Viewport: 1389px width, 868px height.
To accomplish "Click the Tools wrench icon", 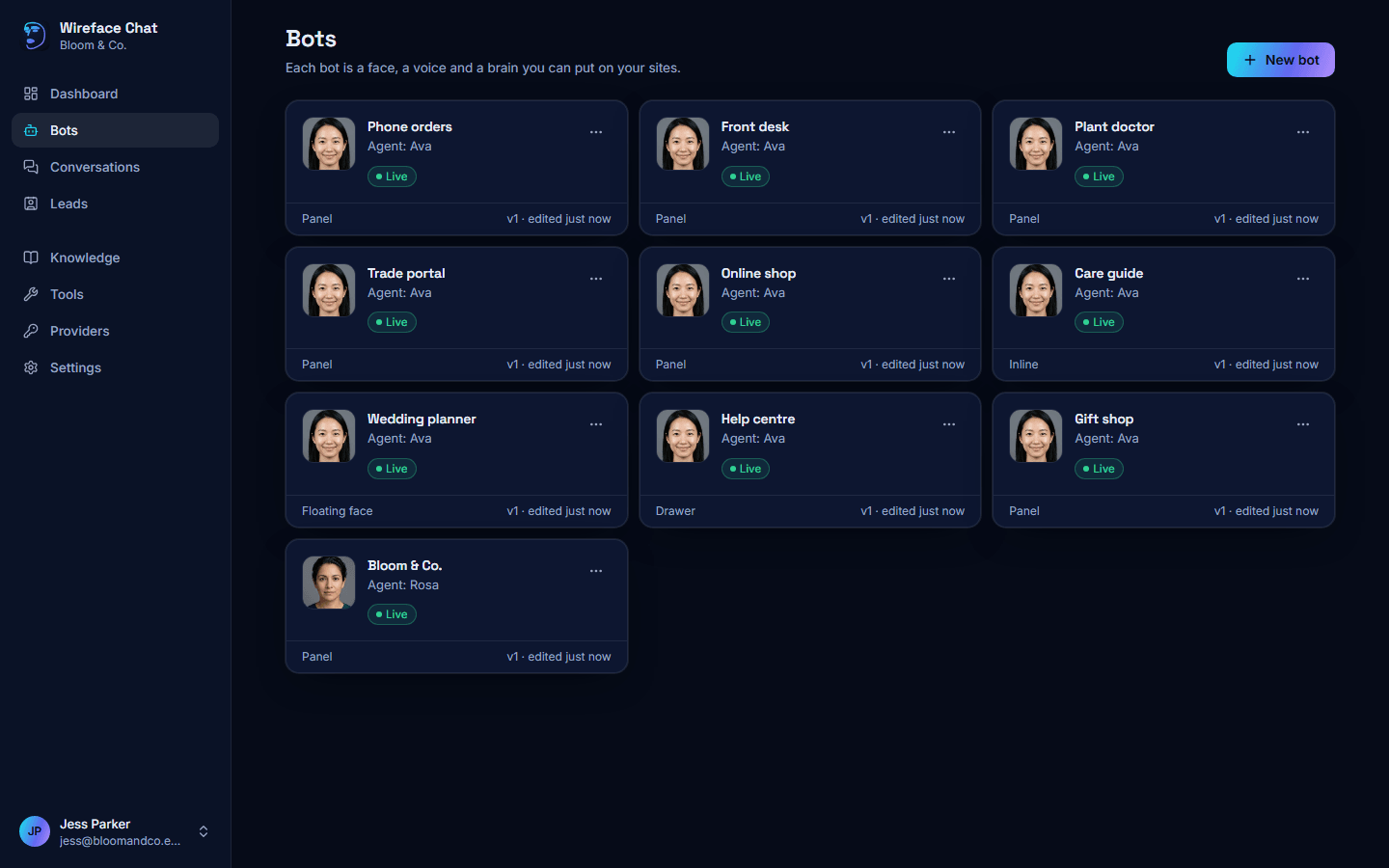I will (x=31, y=294).
